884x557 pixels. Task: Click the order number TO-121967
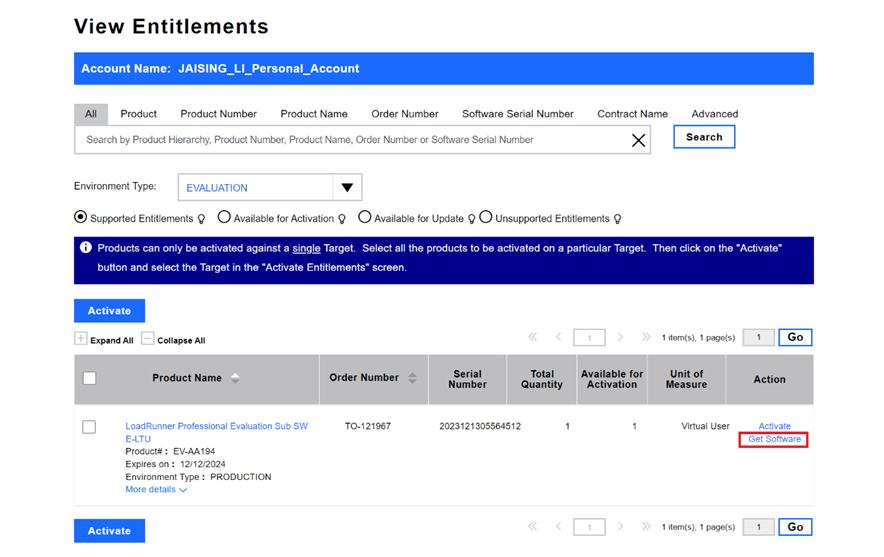[x=368, y=426]
